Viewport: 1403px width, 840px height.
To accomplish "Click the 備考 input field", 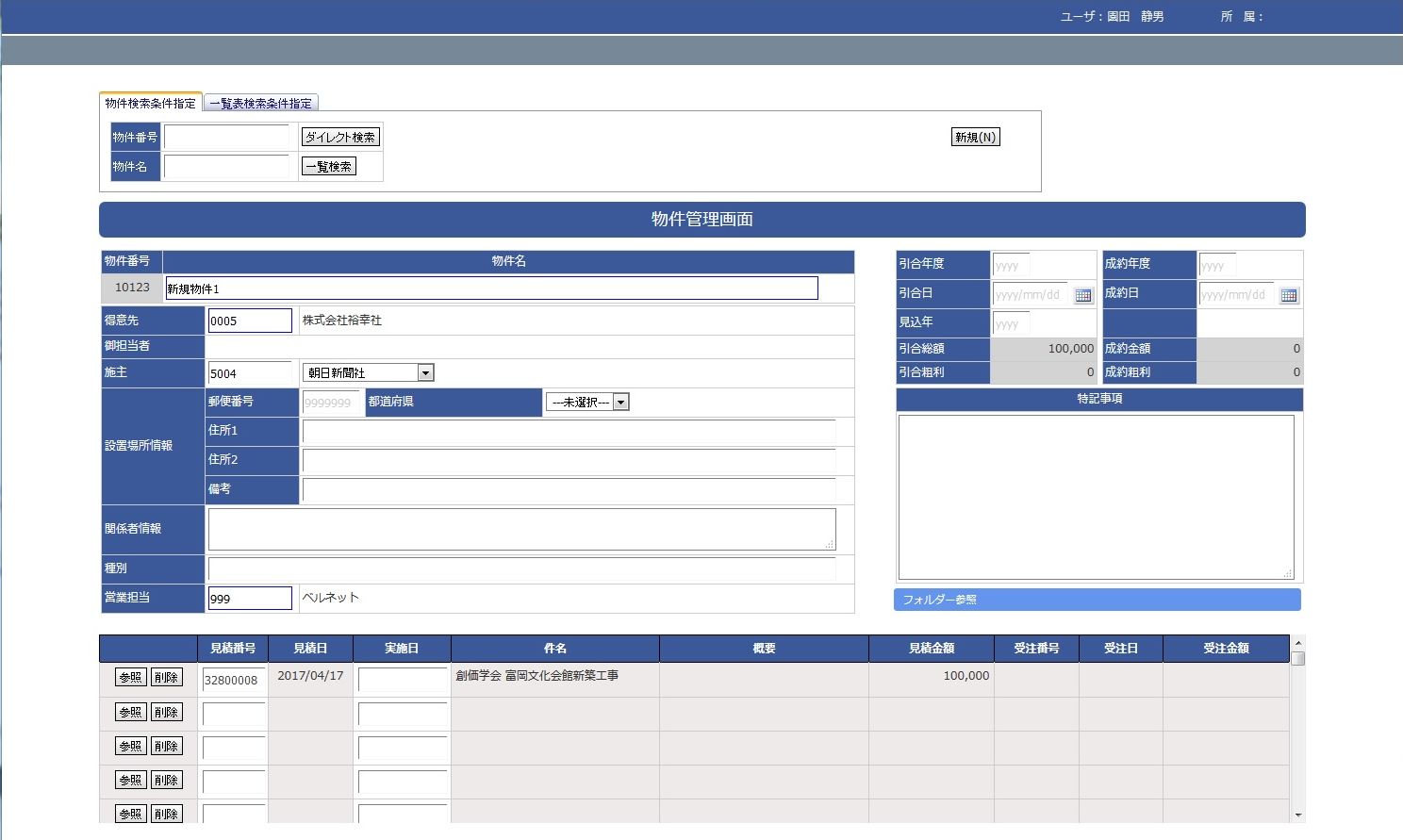I will 569,490.
